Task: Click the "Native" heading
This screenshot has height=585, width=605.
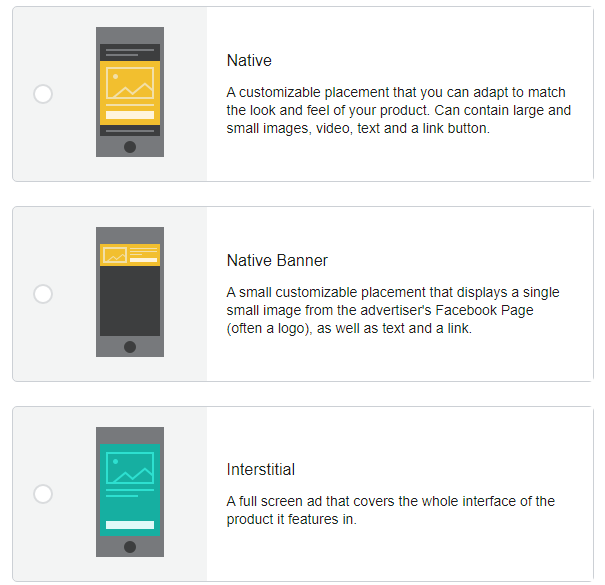Action: coord(249,61)
